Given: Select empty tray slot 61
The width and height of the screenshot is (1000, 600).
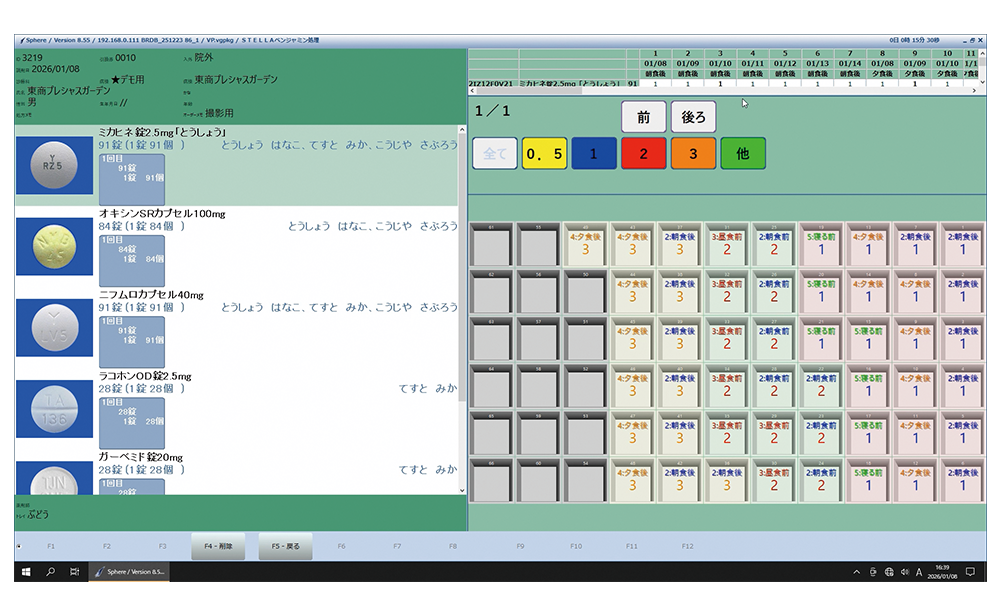Looking at the screenshot, I should click(491, 244).
